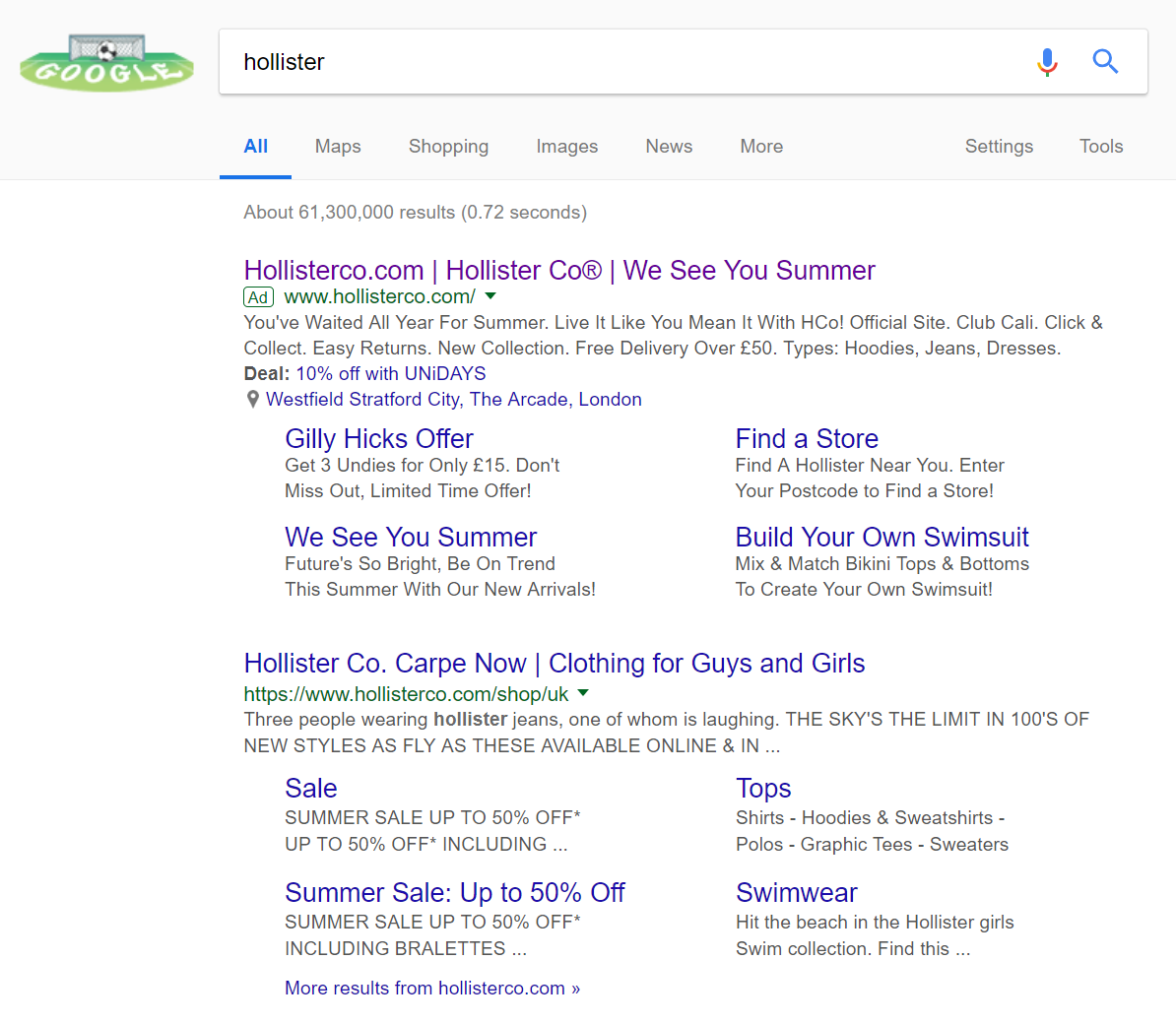This screenshot has height=1024, width=1176.
Task: Click the map pin location icon
Action: [x=253, y=400]
